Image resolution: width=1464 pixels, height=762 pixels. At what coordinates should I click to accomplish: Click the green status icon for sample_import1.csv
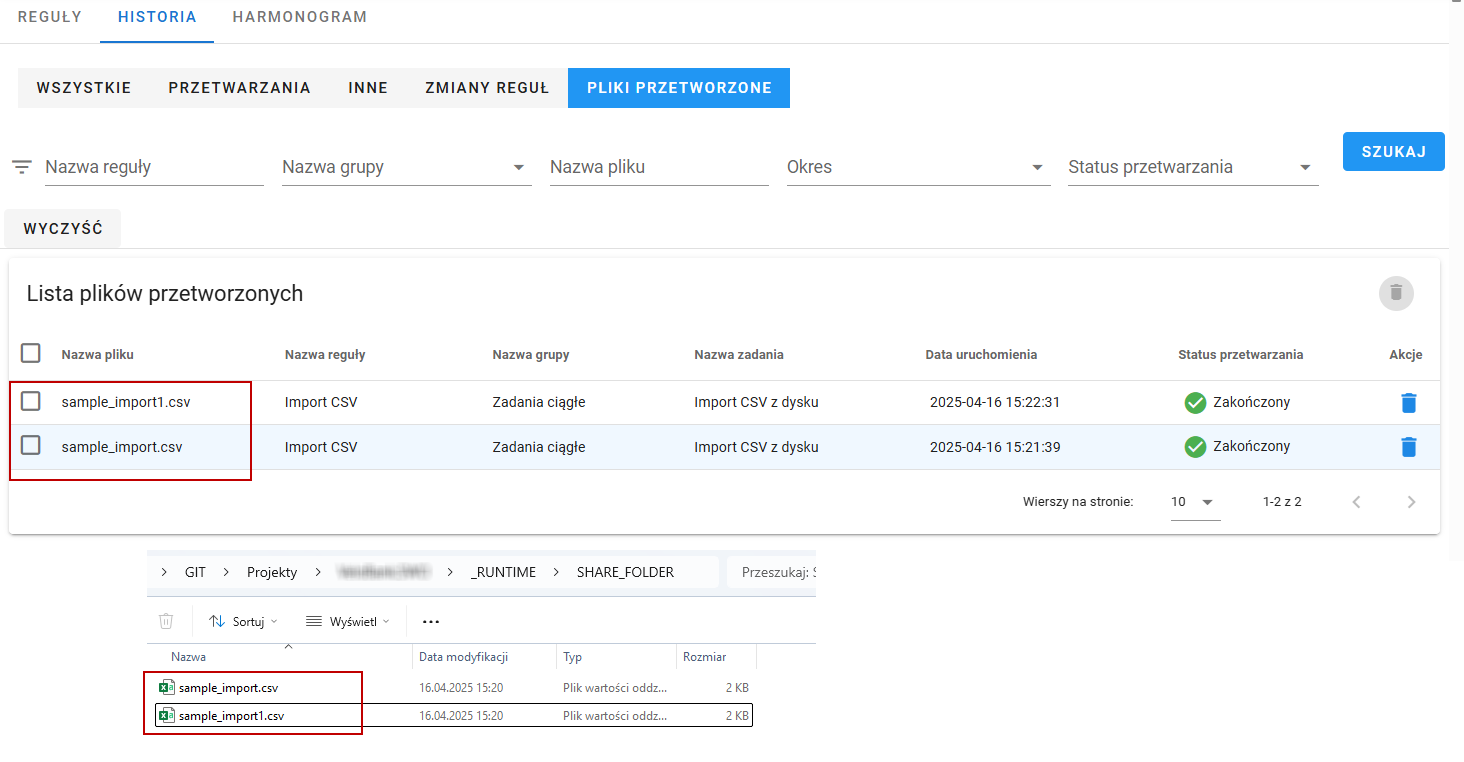tap(1195, 403)
